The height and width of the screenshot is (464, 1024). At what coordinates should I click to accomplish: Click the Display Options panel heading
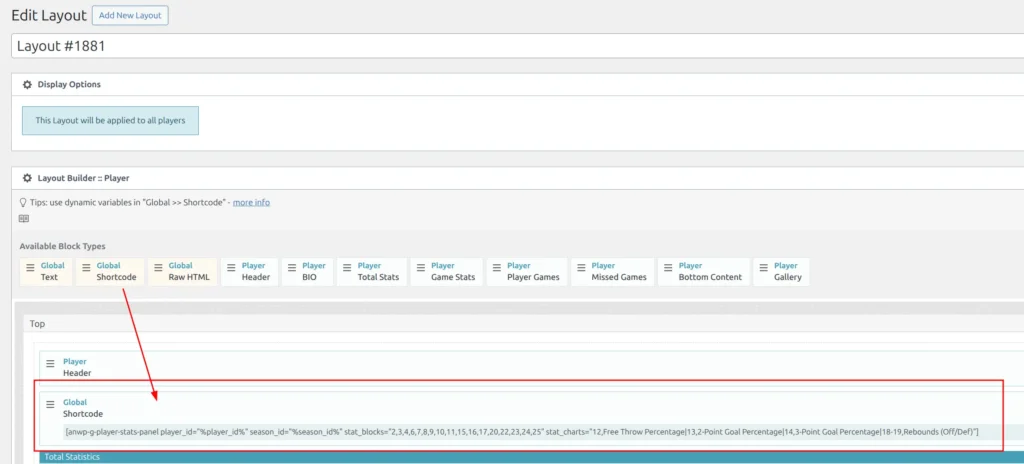click(x=69, y=85)
